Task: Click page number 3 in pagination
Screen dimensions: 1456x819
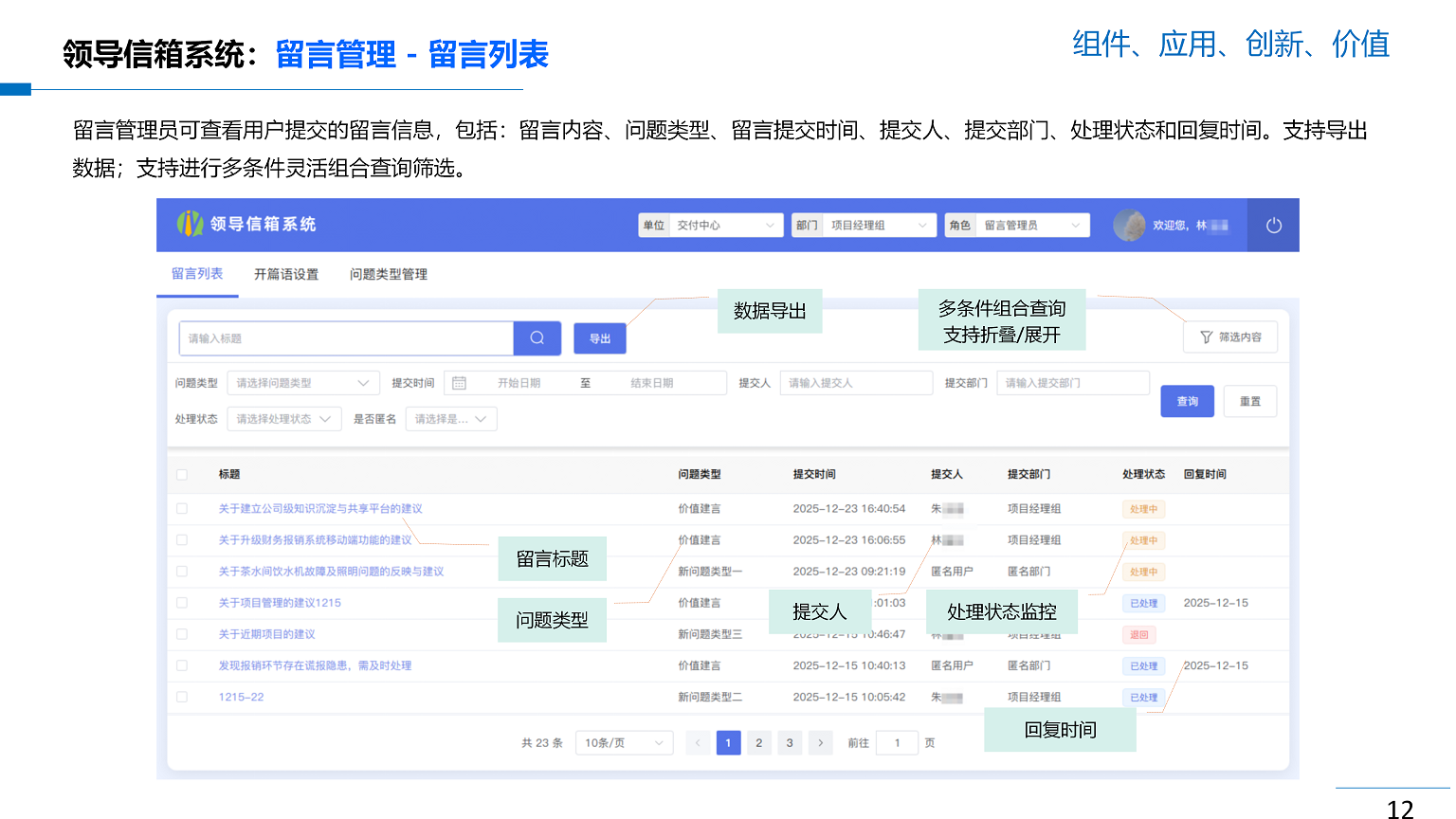Action: pos(790,743)
